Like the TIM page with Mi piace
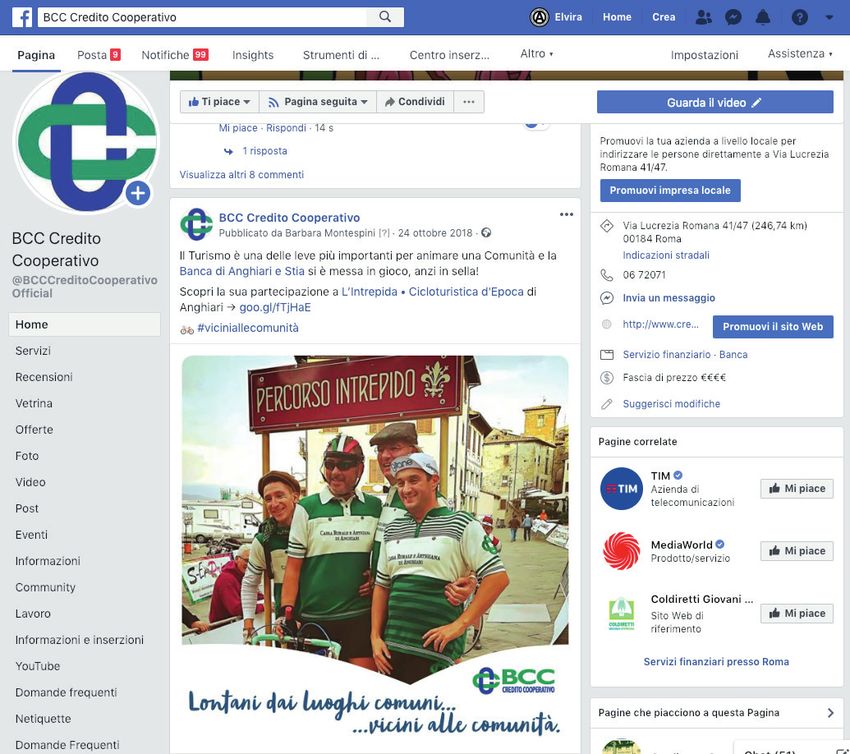The width and height of the screenshot is (850, 754). (797, 488)
